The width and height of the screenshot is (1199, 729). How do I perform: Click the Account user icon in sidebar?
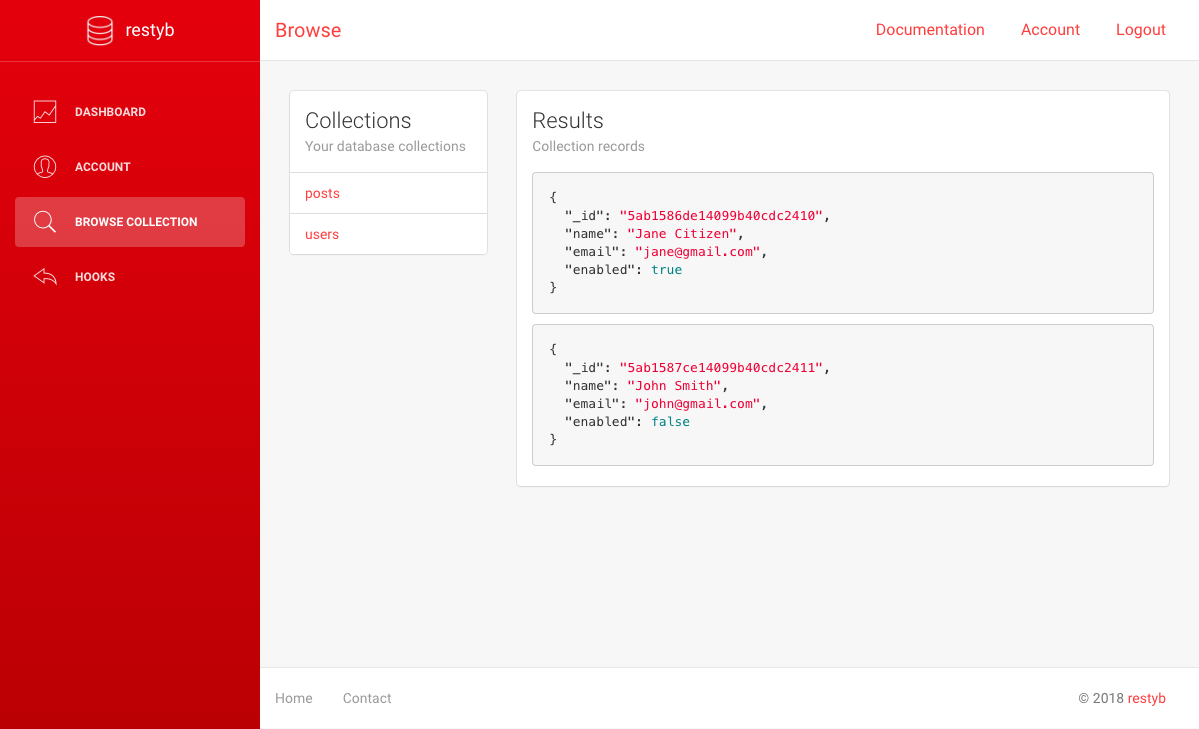click(45, 167)
